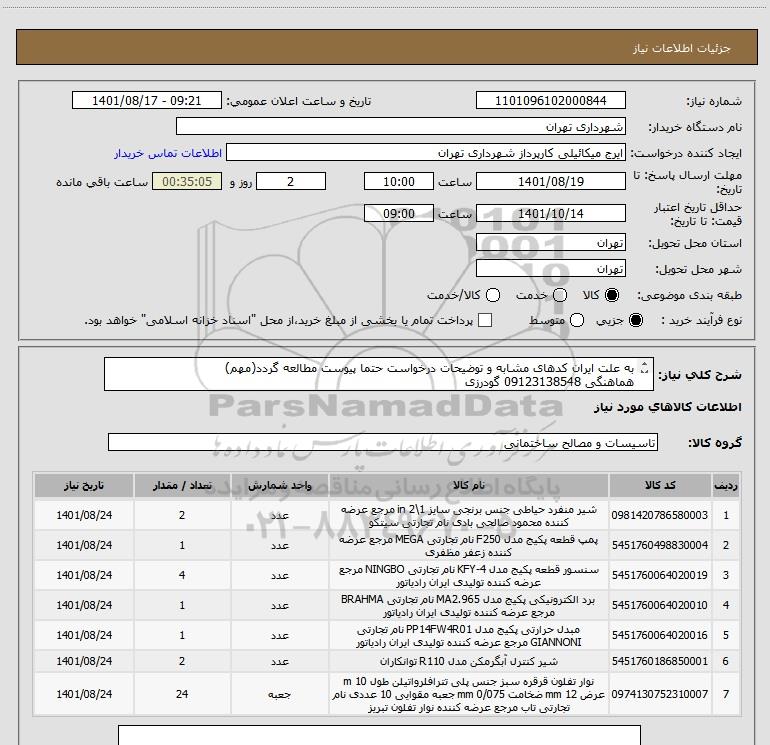Click the نام دستگاه خریدار field
The width and height of the screenshot is (770, 745).
pos(401,126)
